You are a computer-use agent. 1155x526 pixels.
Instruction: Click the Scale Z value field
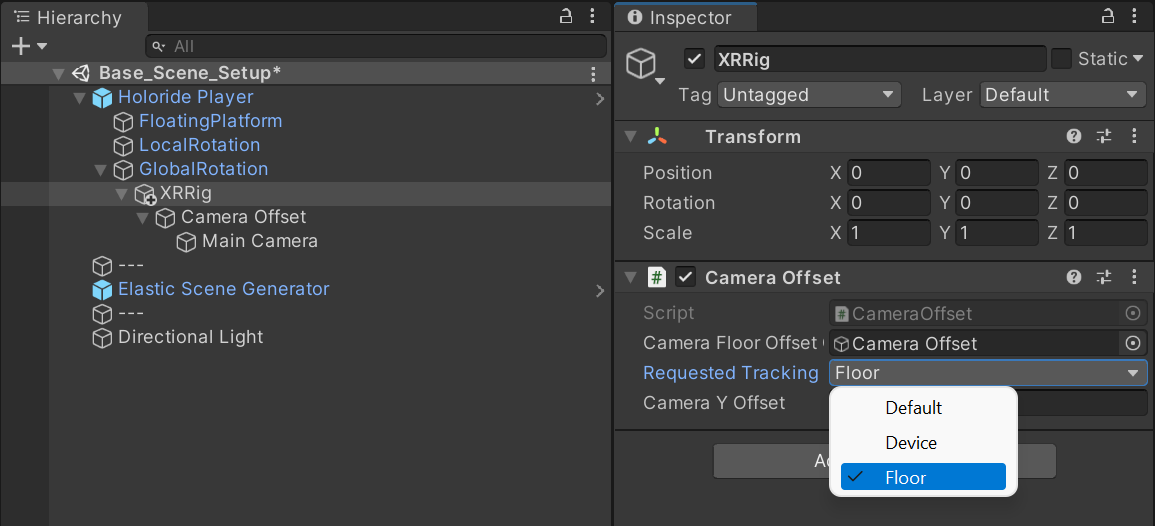pyautogui.click(x=1106, y=234)
